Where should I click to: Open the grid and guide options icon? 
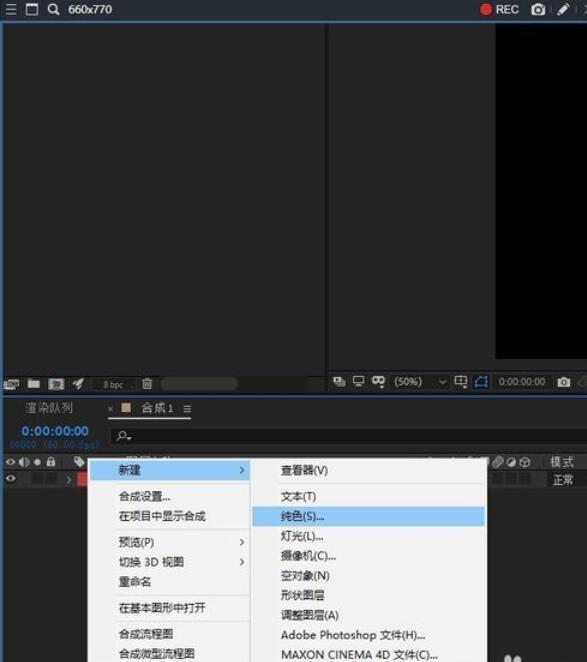pyautogui.click(x=461, y=382)
